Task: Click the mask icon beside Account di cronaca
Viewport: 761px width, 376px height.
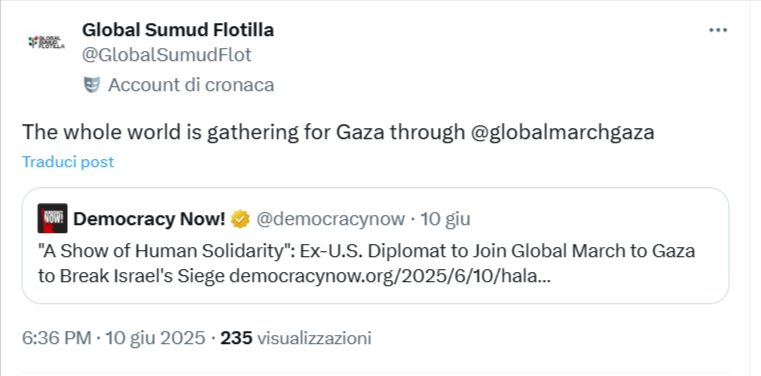Action: click(x=92, y=85)
